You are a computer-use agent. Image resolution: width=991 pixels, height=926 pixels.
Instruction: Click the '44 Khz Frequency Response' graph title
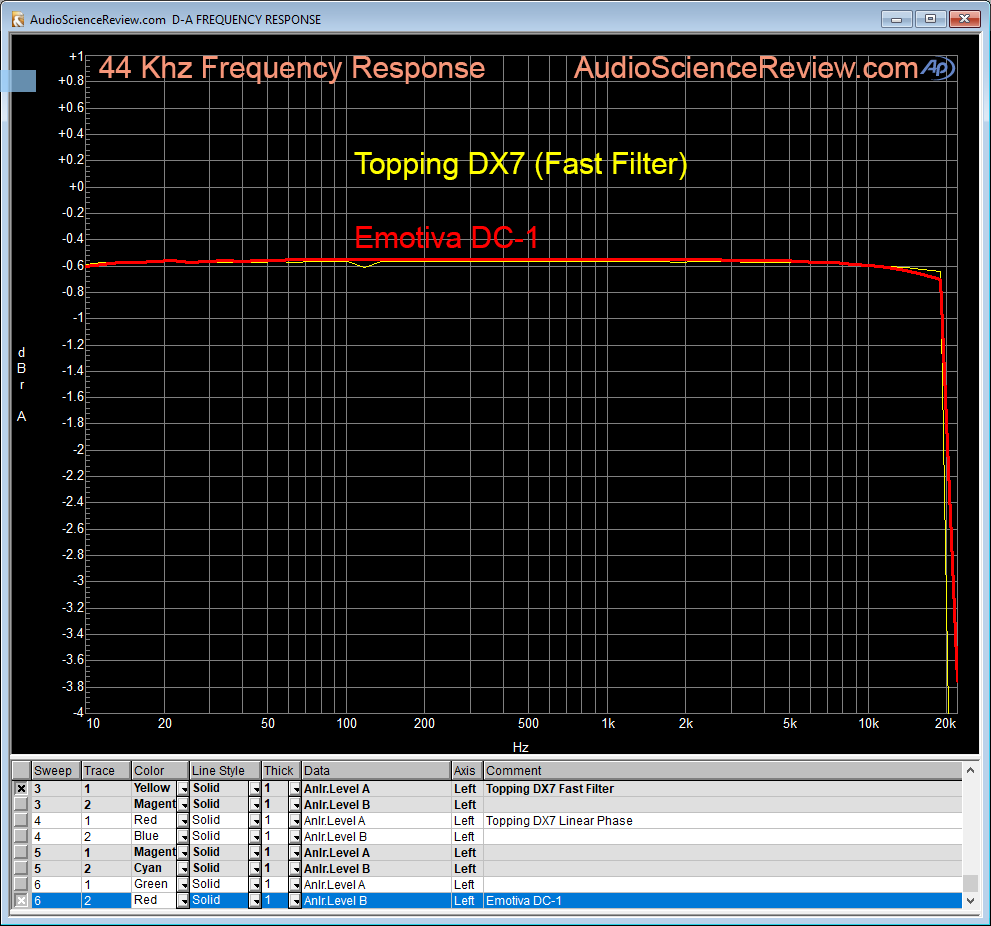[x=292, y=68]
